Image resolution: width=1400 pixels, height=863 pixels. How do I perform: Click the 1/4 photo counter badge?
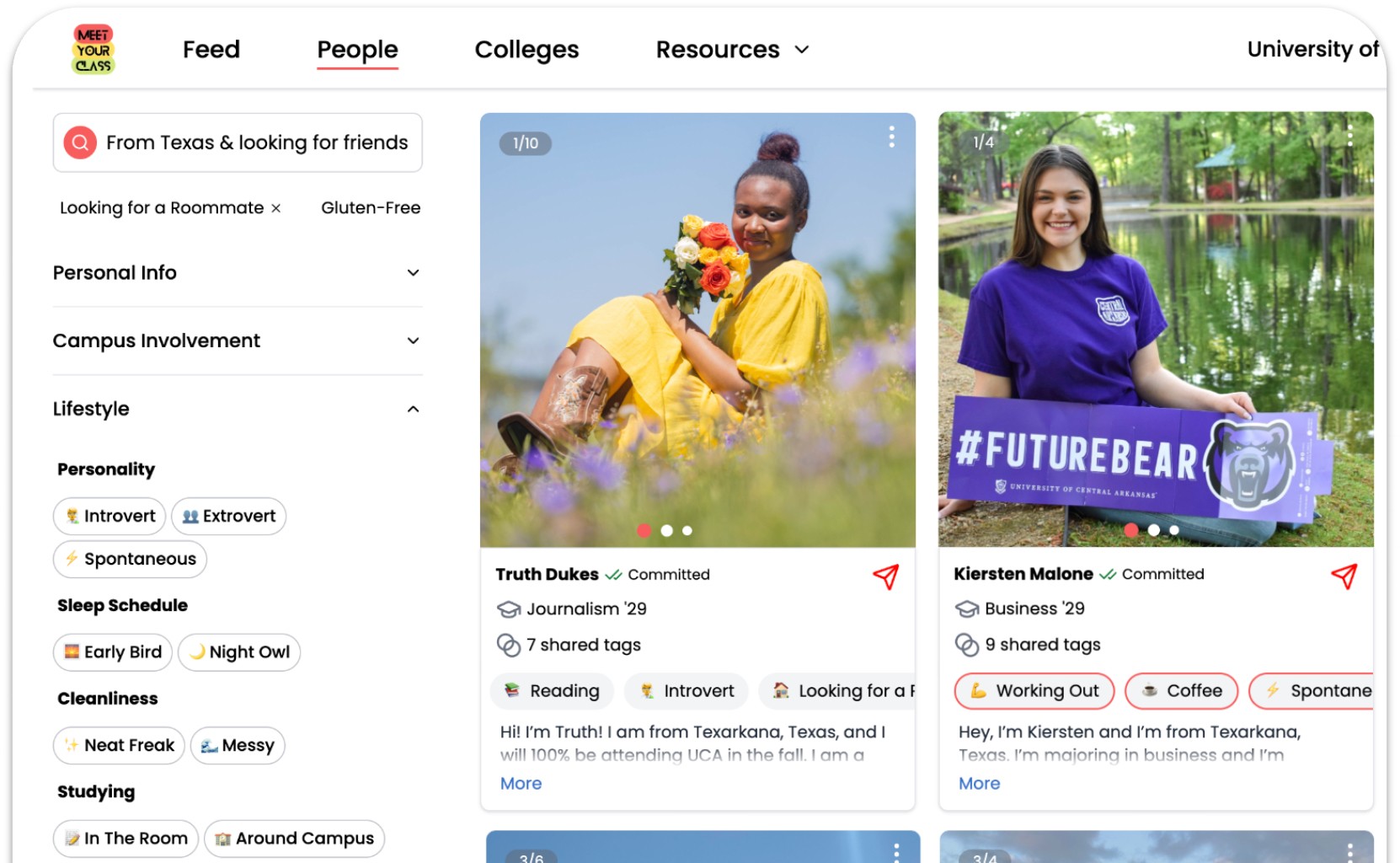[x=984, y=142]
